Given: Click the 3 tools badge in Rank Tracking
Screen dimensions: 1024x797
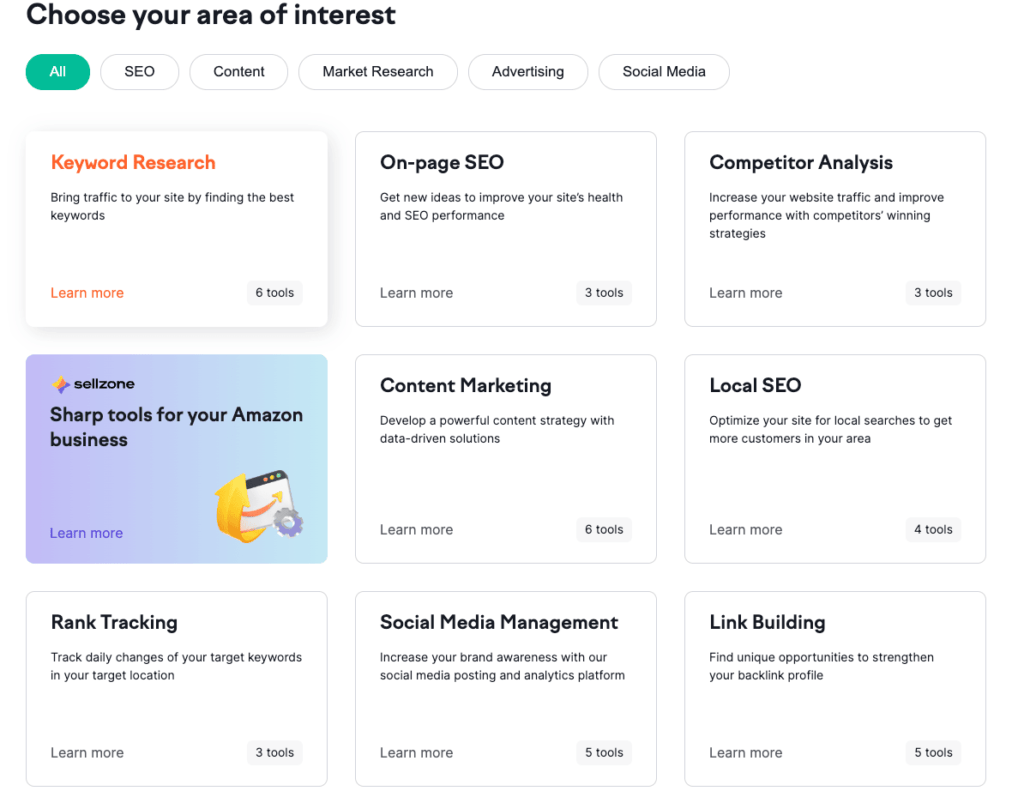Looking at the screenshot, I should (274, 753).
